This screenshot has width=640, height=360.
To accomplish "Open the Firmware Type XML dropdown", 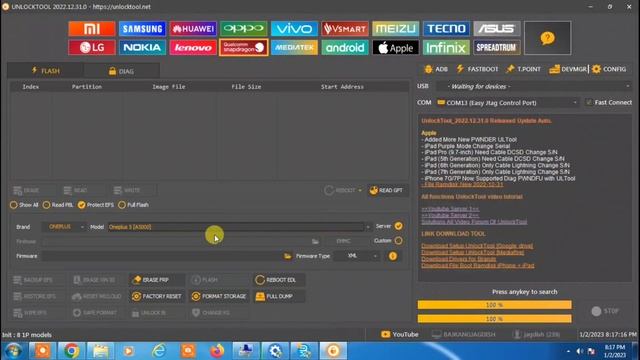I will click(x=356, y=256).
